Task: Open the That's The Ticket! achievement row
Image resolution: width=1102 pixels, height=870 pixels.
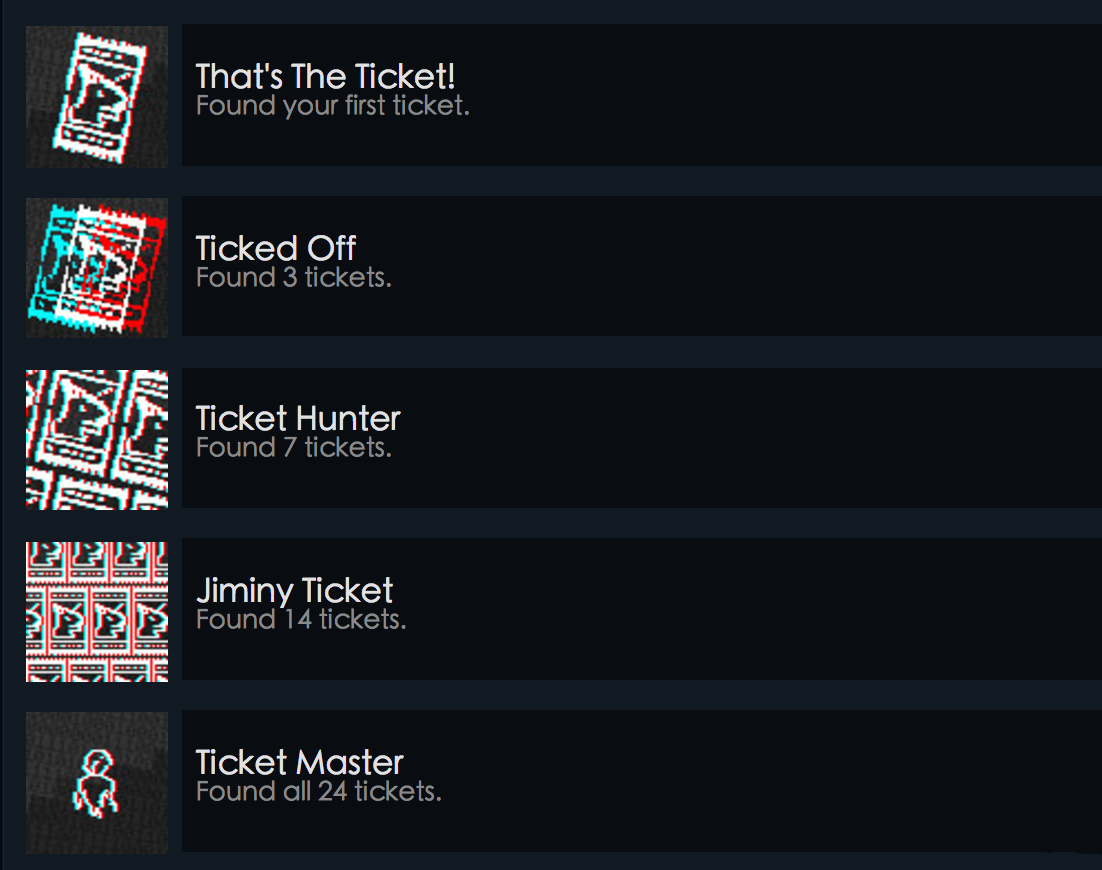Action: point(642,95)
